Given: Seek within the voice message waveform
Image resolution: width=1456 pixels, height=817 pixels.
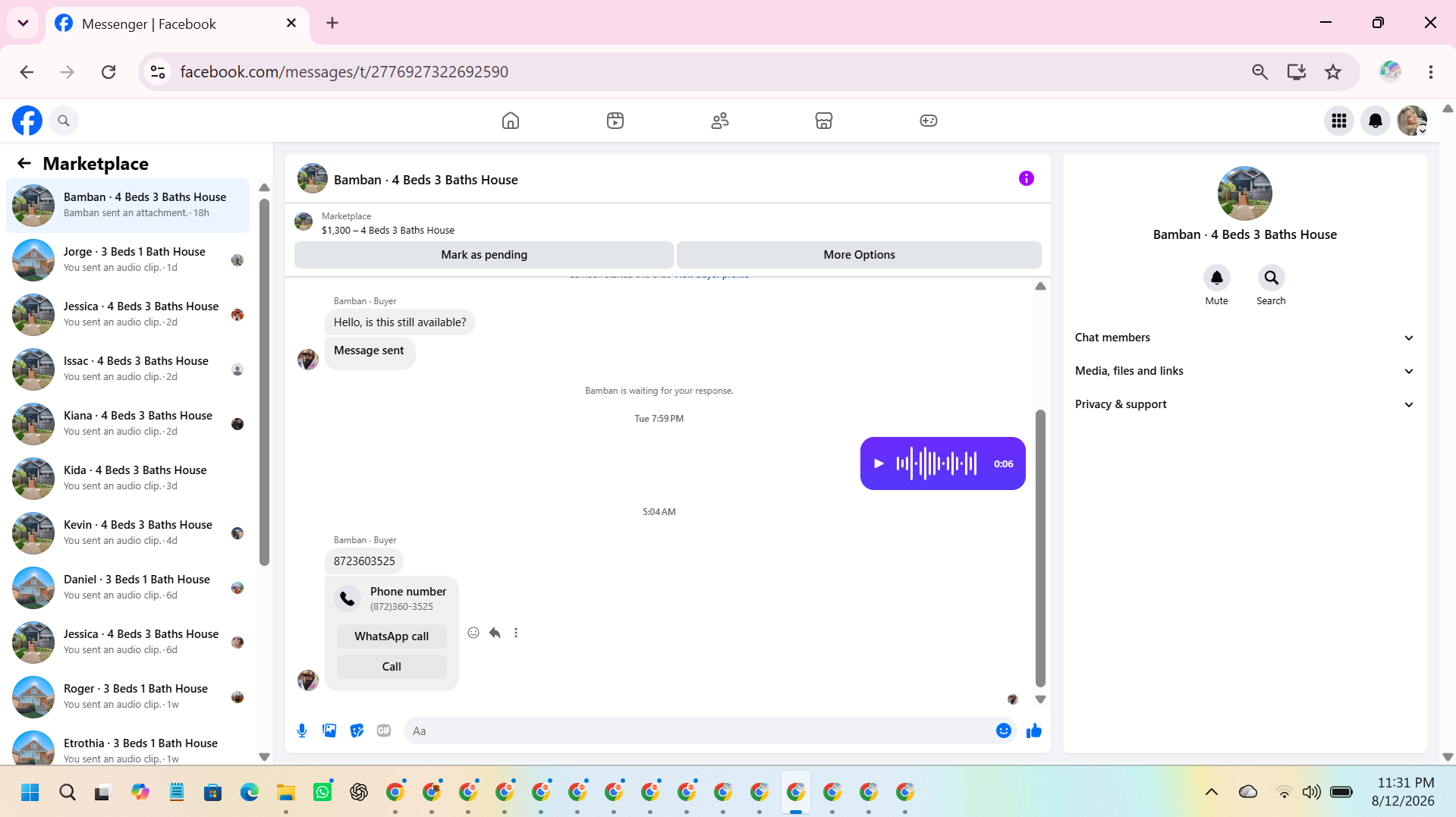Looking at the screenshot, I should (937, 463).
